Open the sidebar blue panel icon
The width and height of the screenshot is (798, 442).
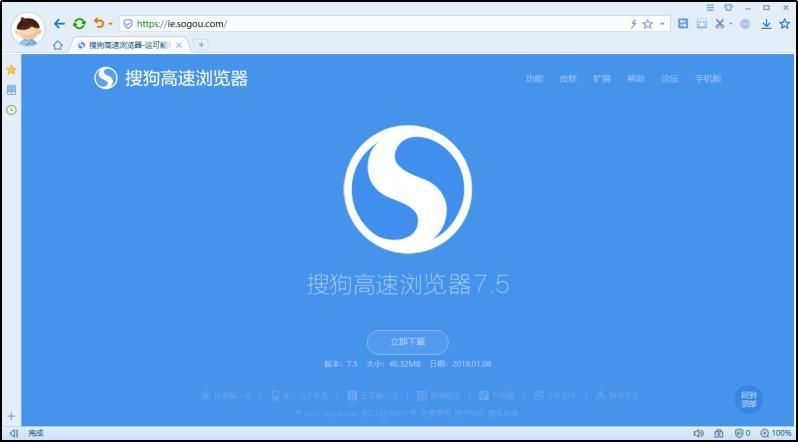[11, 90]
